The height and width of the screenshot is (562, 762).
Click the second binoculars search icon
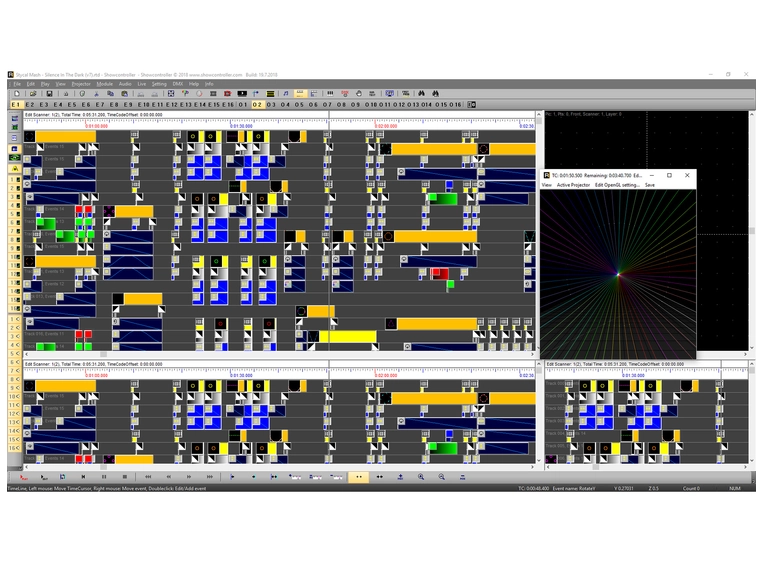[x=435, y=93]
